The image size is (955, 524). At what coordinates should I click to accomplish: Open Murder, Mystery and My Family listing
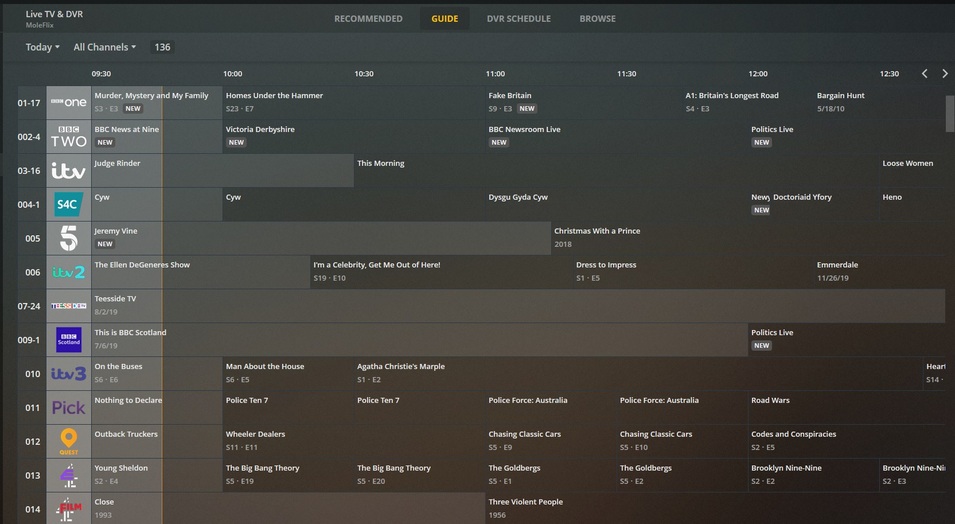click(157, 103)
